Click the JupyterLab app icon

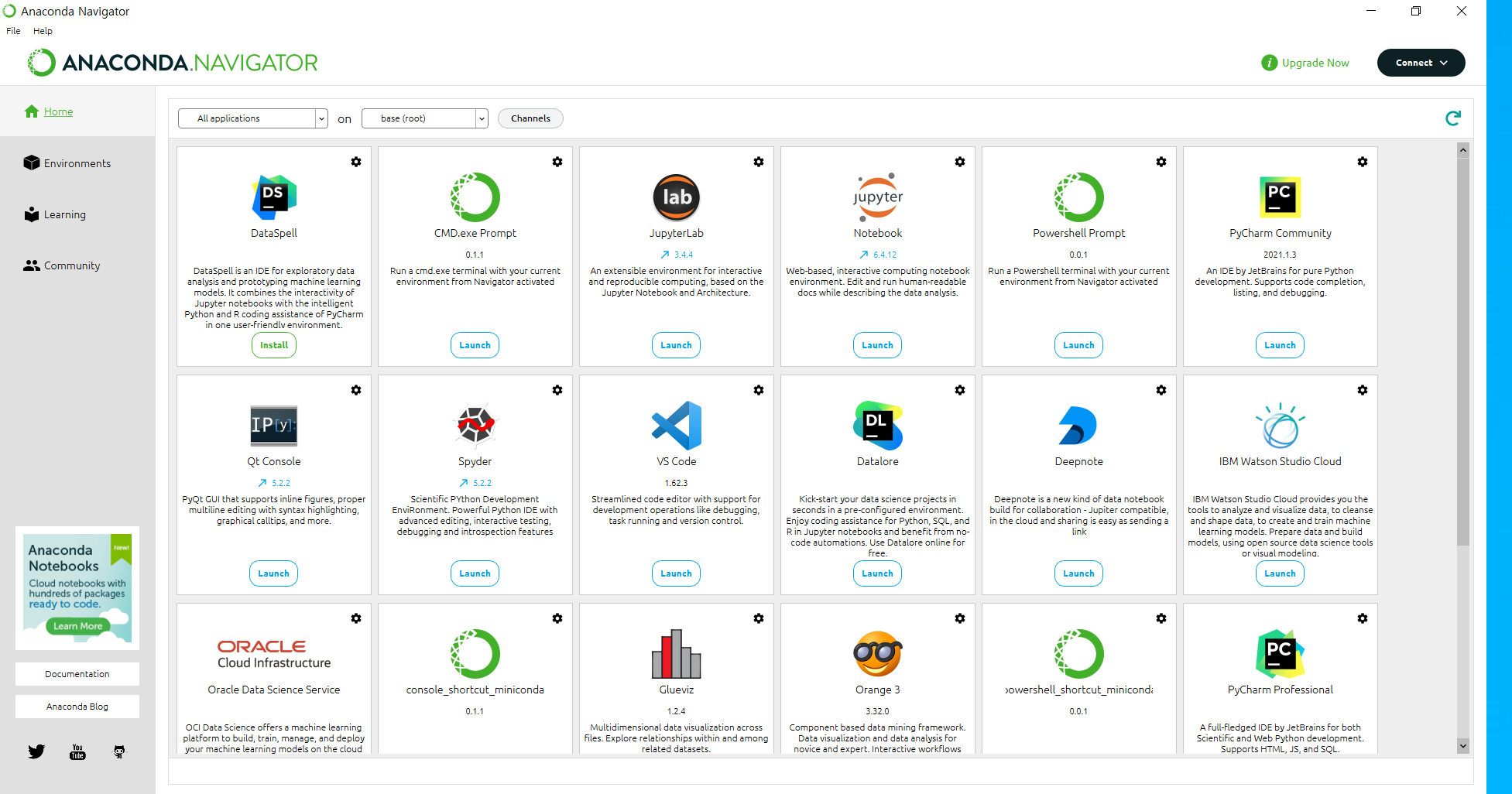pyautogui.click(x=677, y=197)
